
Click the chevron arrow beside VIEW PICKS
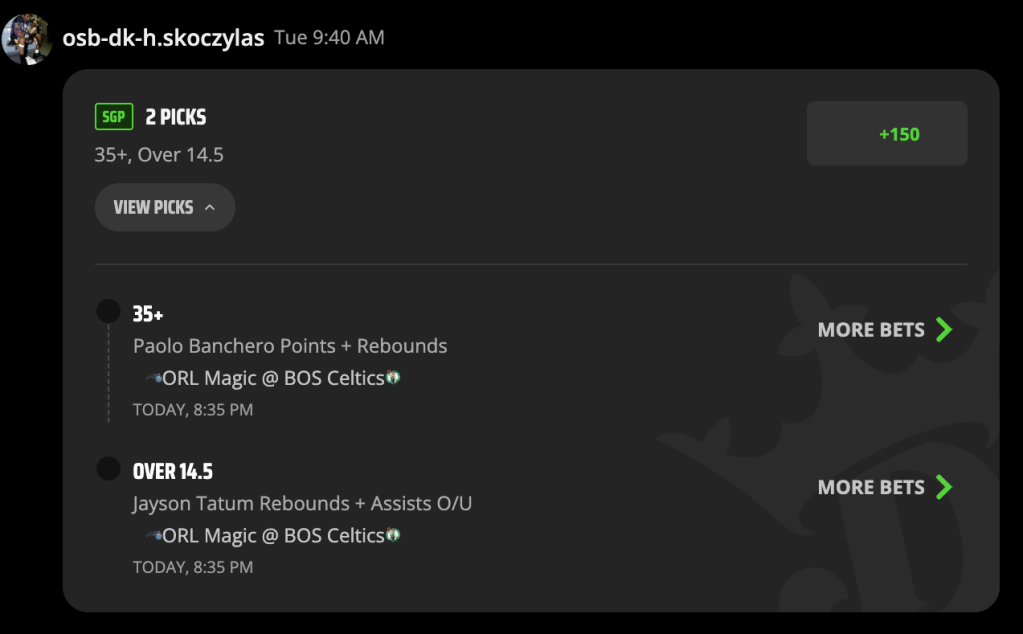tap(209, 207)
